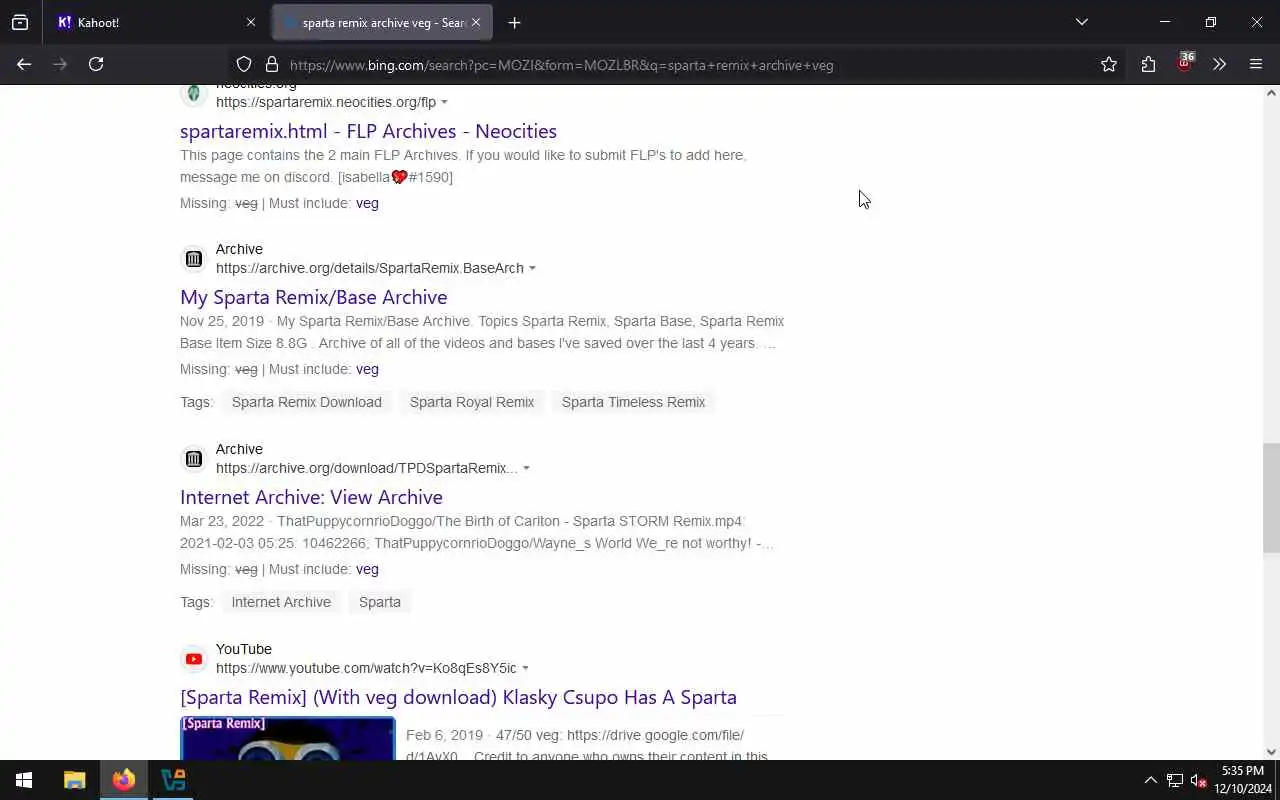Click the page vertical scrollbar thumb
Screen dimensions: 1280x800
[1271, 497]
